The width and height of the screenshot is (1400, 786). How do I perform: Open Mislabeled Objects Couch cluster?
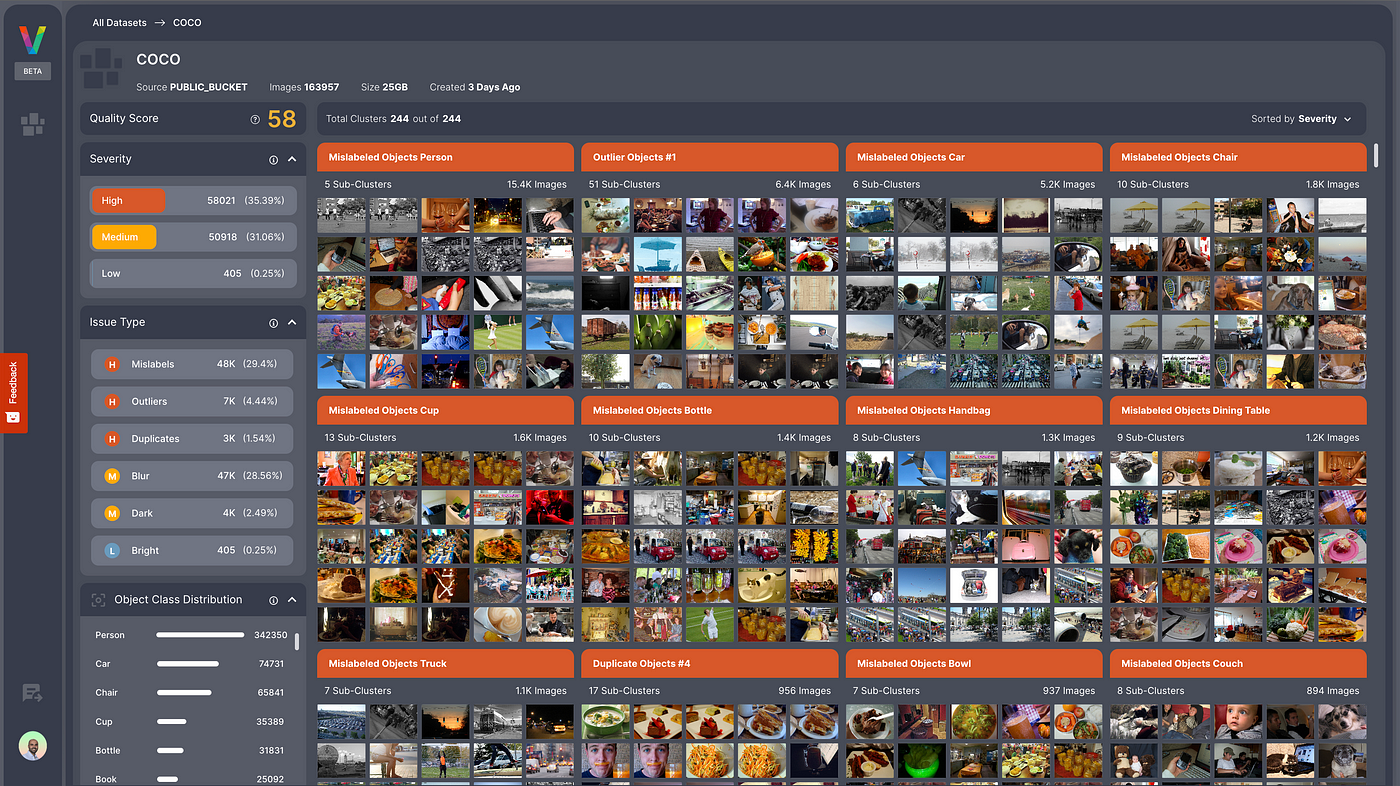(x=1238, y=663)
